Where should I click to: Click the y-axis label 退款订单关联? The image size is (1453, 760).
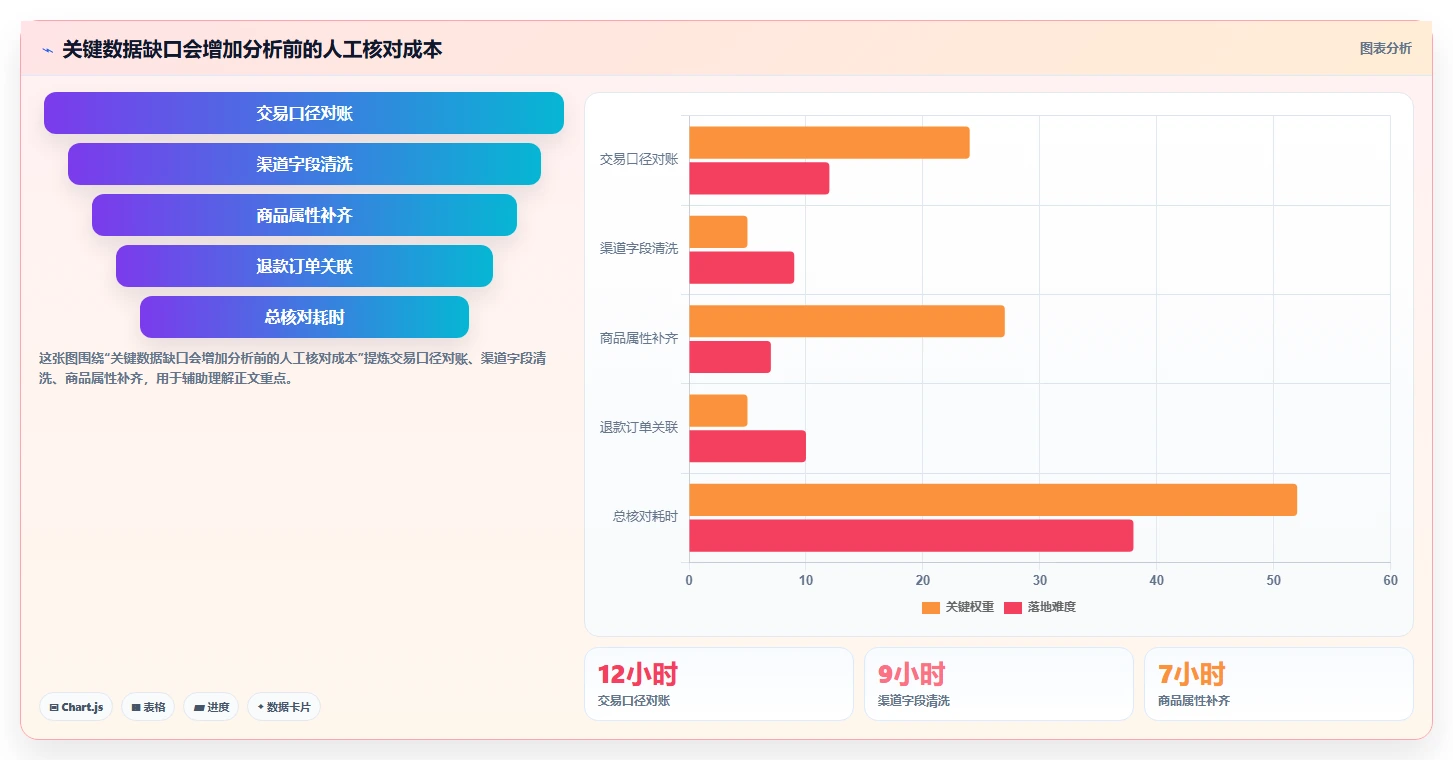tap(638, 428)
